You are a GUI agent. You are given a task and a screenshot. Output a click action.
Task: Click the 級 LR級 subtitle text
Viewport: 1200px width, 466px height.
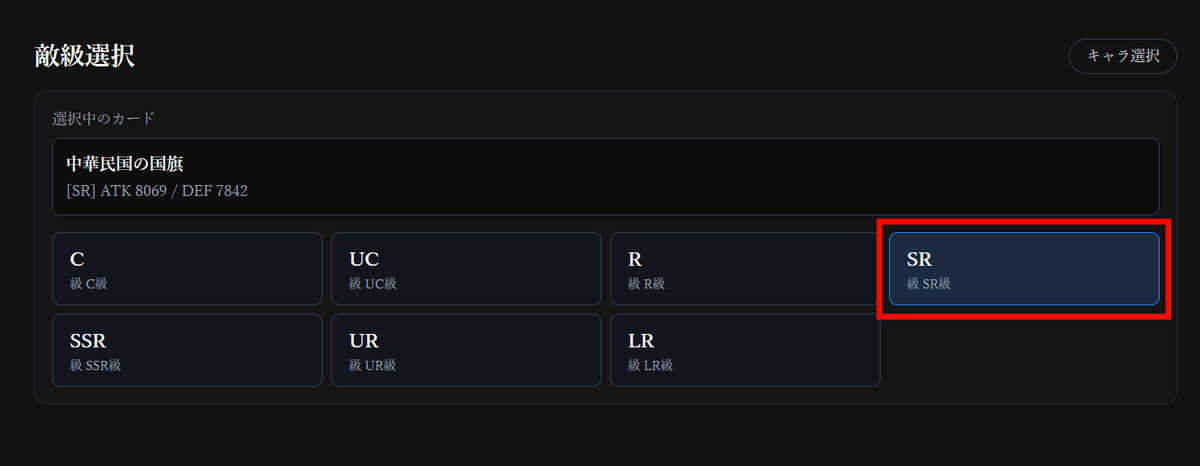point(651,365)
